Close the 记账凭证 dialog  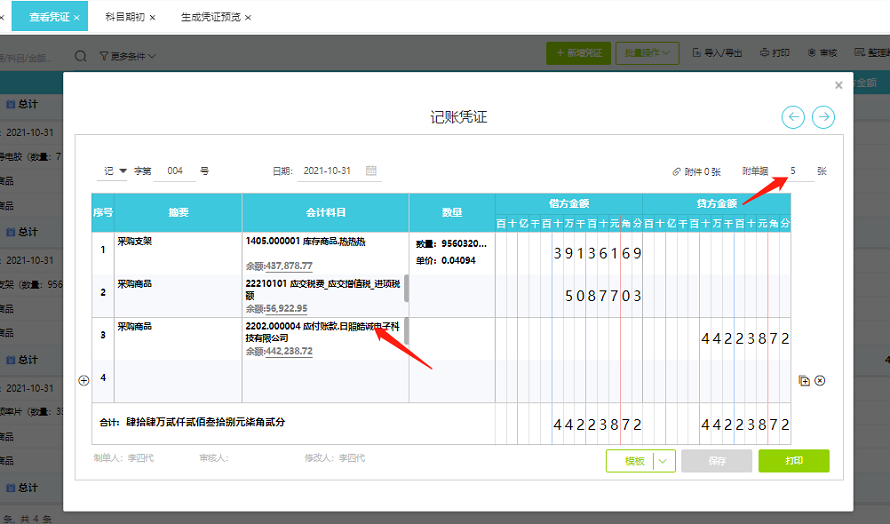tap(838, 86)
